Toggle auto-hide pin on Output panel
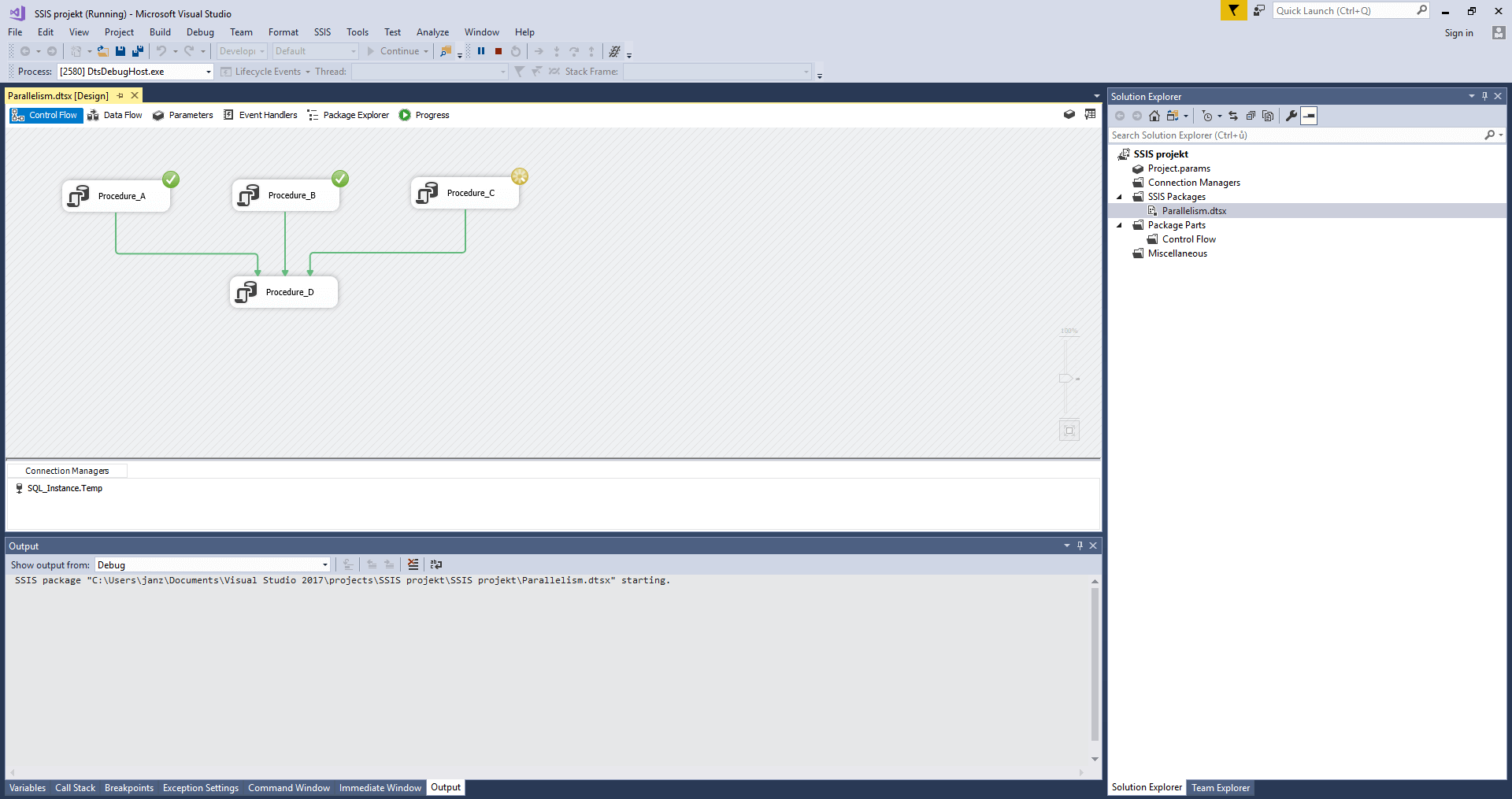 [1080, 546]
